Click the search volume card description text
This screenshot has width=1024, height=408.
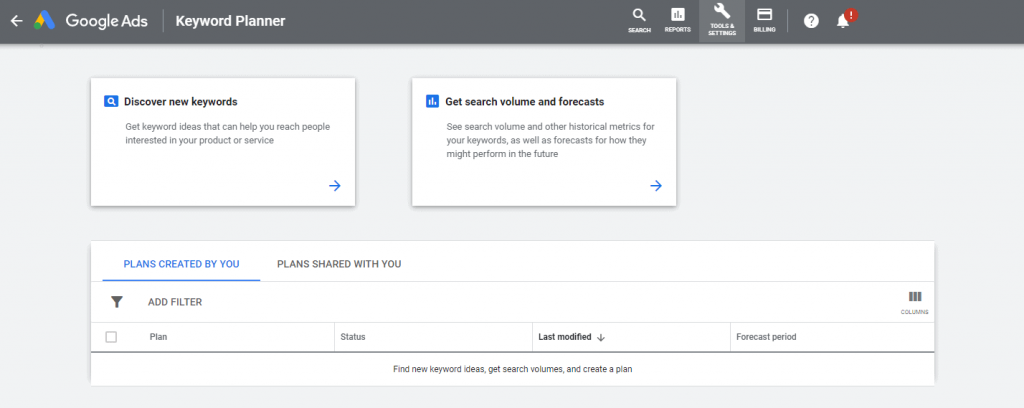(551, 140)
